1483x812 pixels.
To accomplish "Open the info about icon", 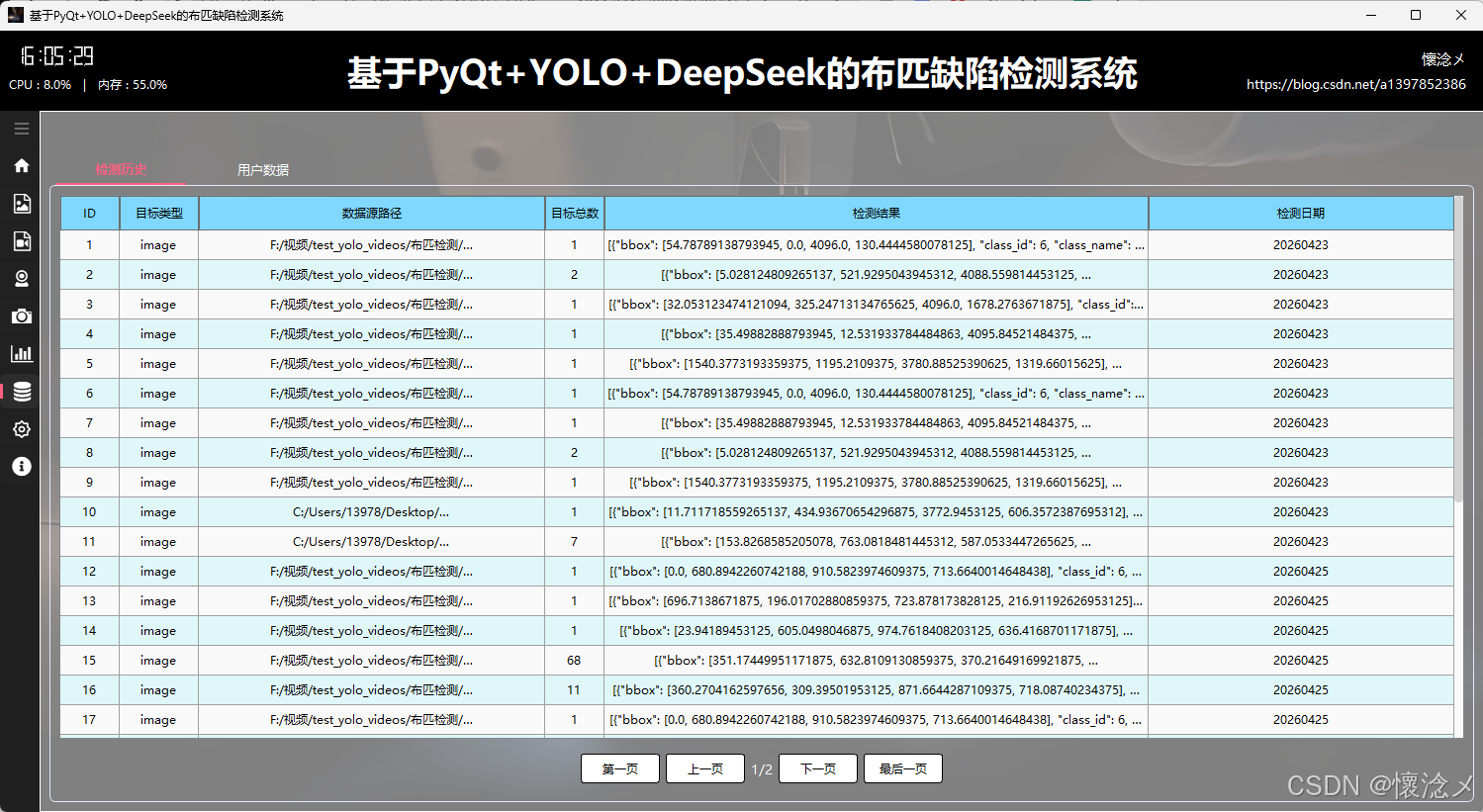I will tap(21, 466).
